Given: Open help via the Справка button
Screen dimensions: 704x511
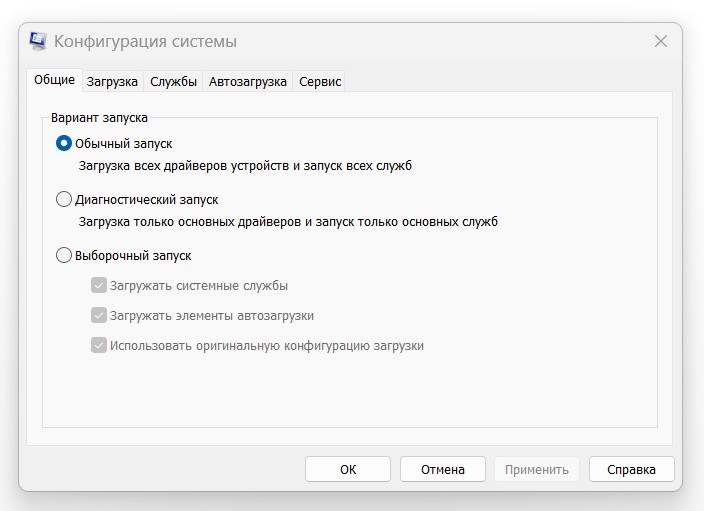Looking at the screenshot, I should click(632, 469).
